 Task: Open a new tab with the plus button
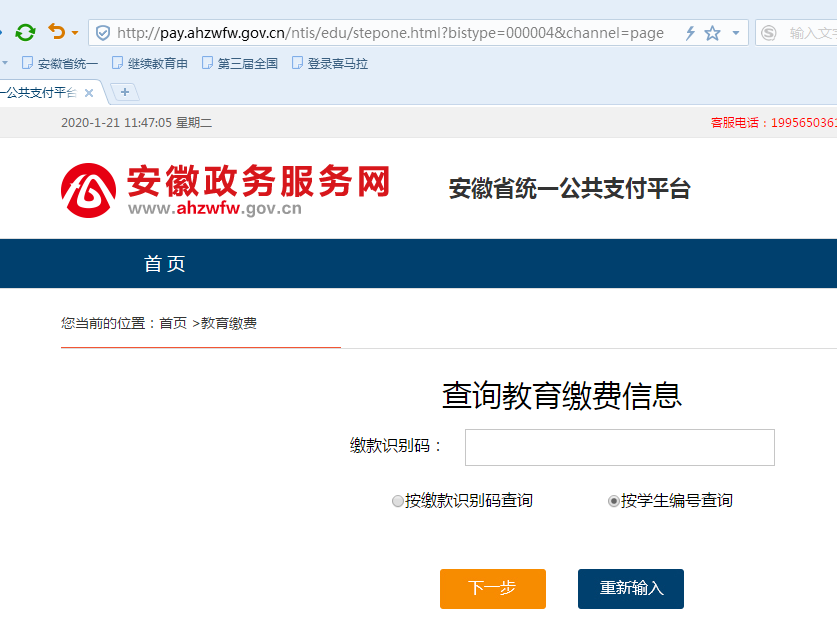125,92
